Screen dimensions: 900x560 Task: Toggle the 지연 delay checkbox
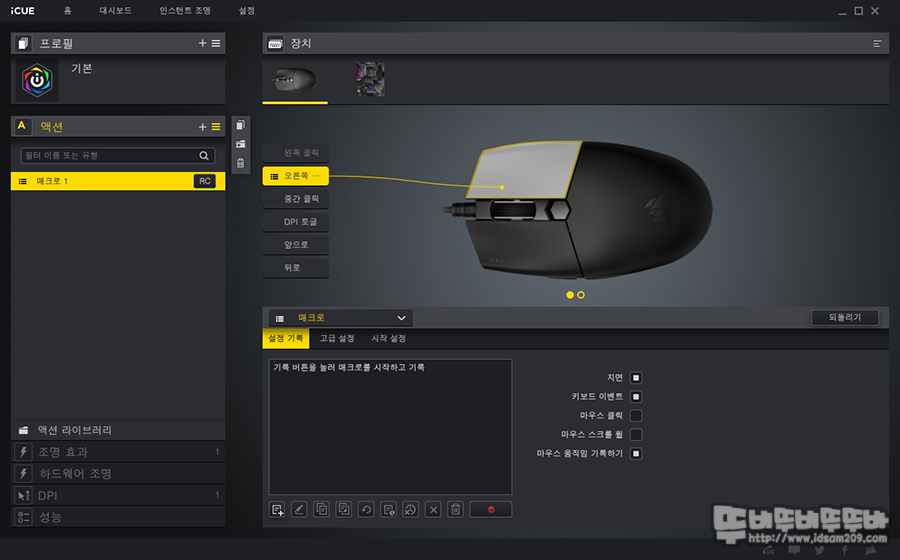click(x=636, y=378)
